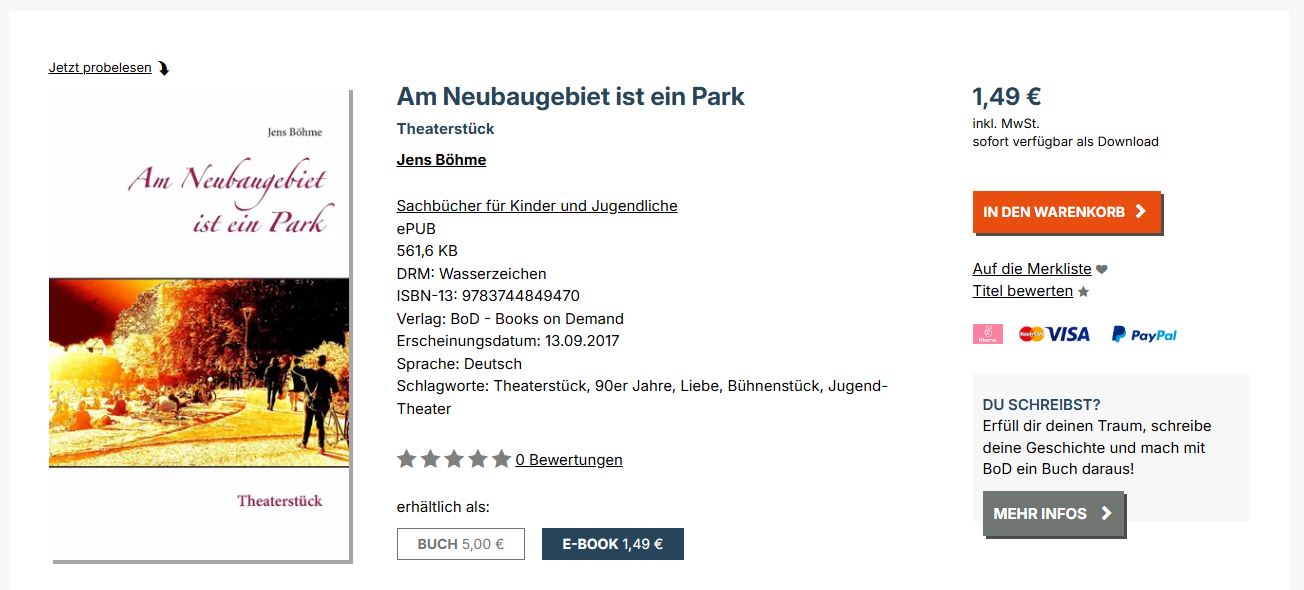Screen dimensions: 1304x590
Task: Click the Klarna payment icon
Action: coord(987,334)
